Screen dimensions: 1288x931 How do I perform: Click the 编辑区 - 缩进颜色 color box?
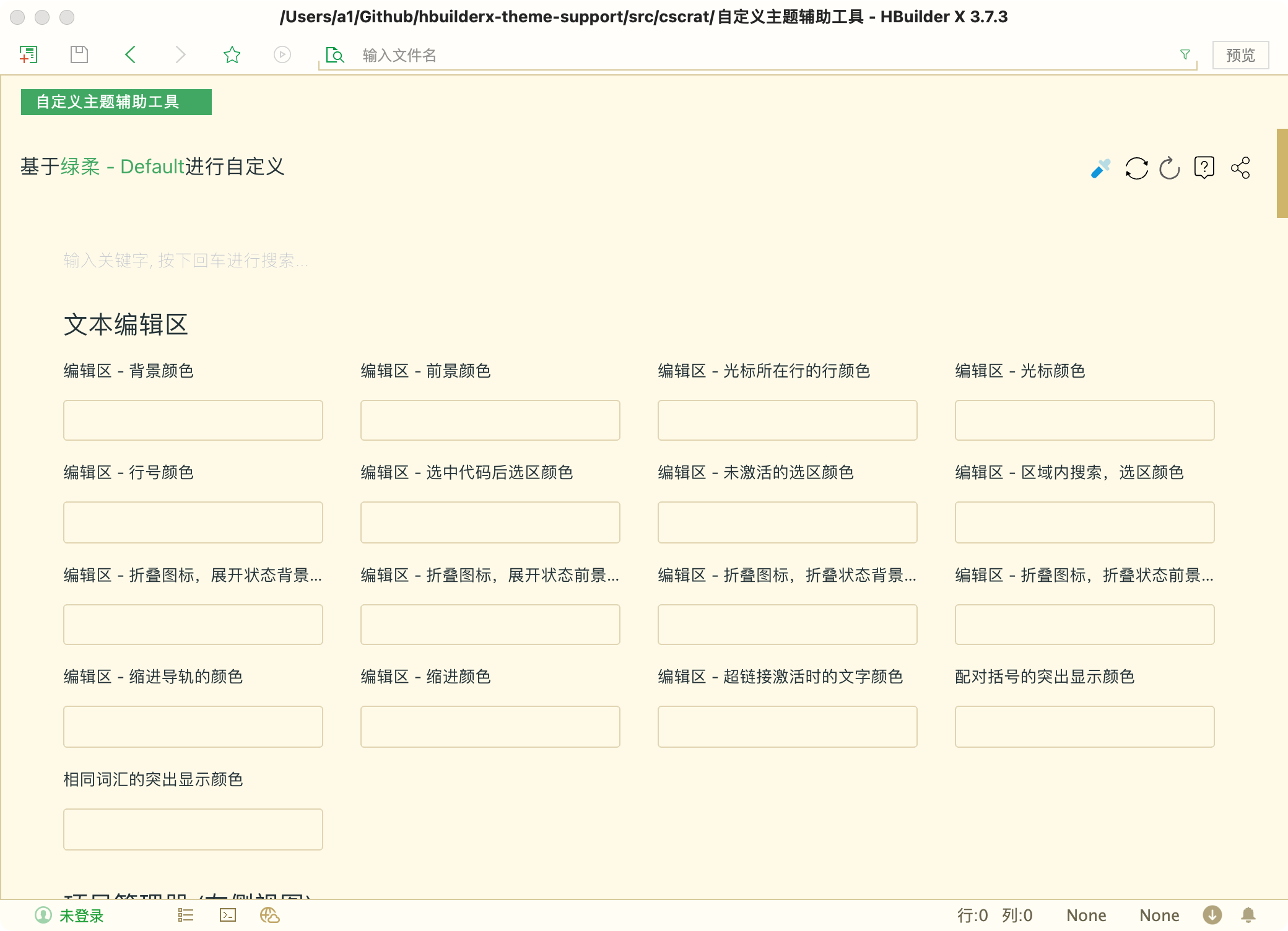click(490, 727)
